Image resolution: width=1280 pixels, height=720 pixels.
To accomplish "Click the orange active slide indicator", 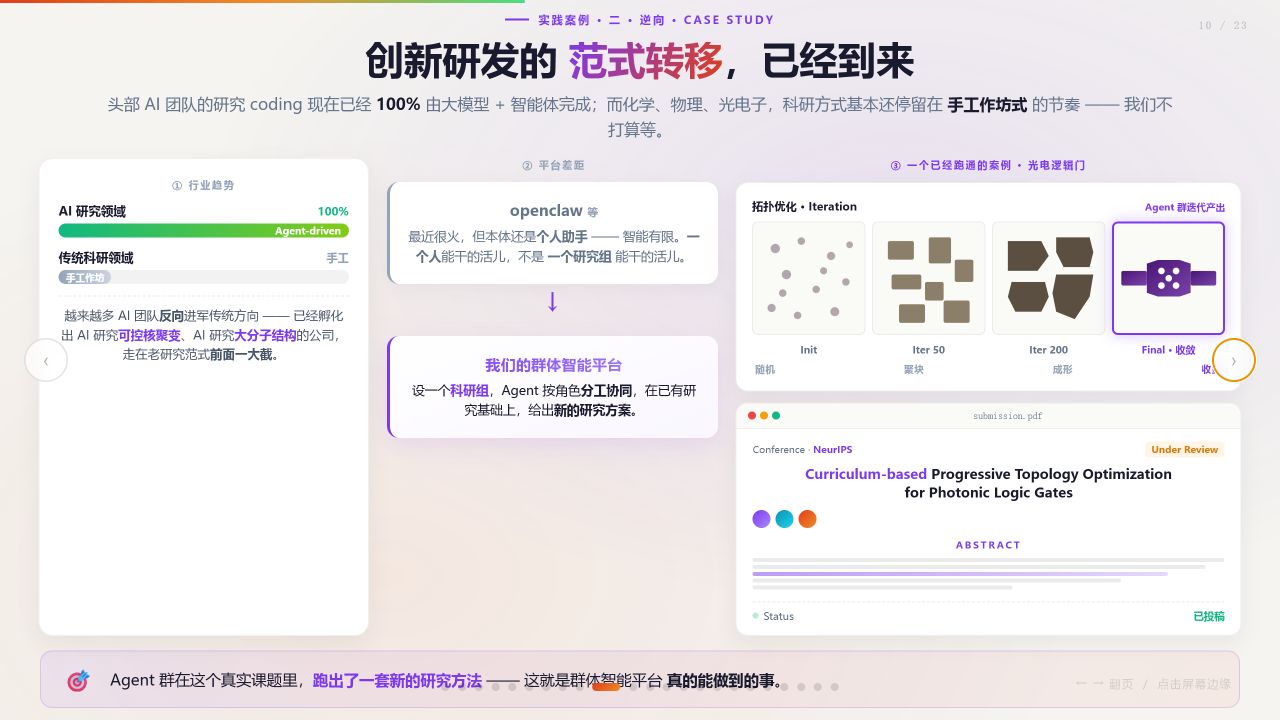I will point(606,687).
